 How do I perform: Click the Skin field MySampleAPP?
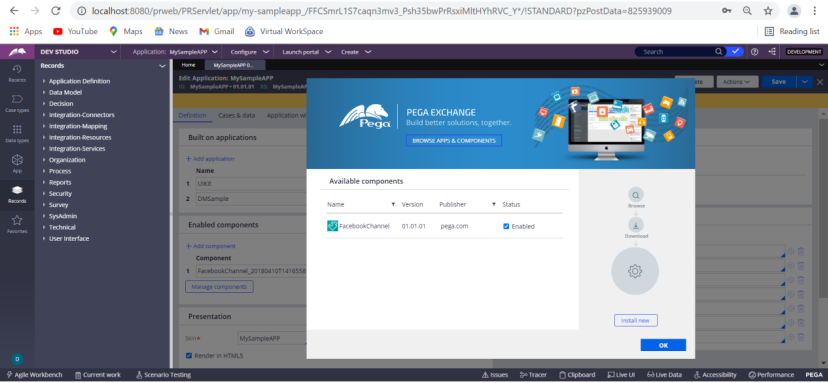click(x=272, y=338)
